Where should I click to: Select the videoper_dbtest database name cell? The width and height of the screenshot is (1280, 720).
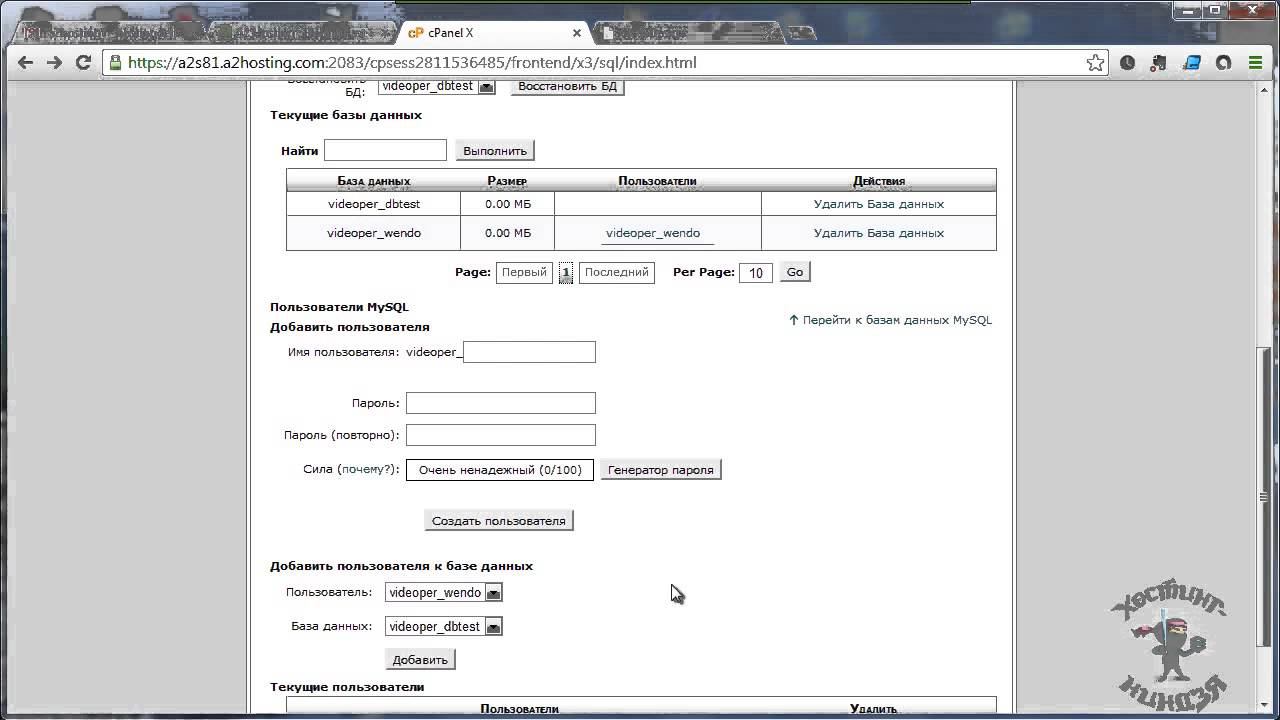374,204
